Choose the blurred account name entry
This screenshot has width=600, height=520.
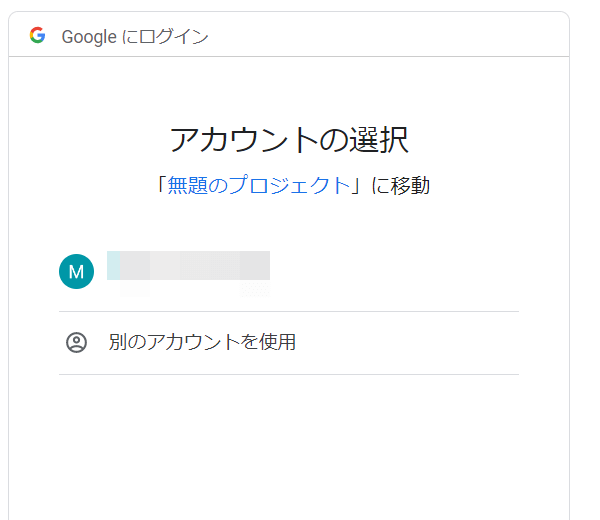(188, 264)
